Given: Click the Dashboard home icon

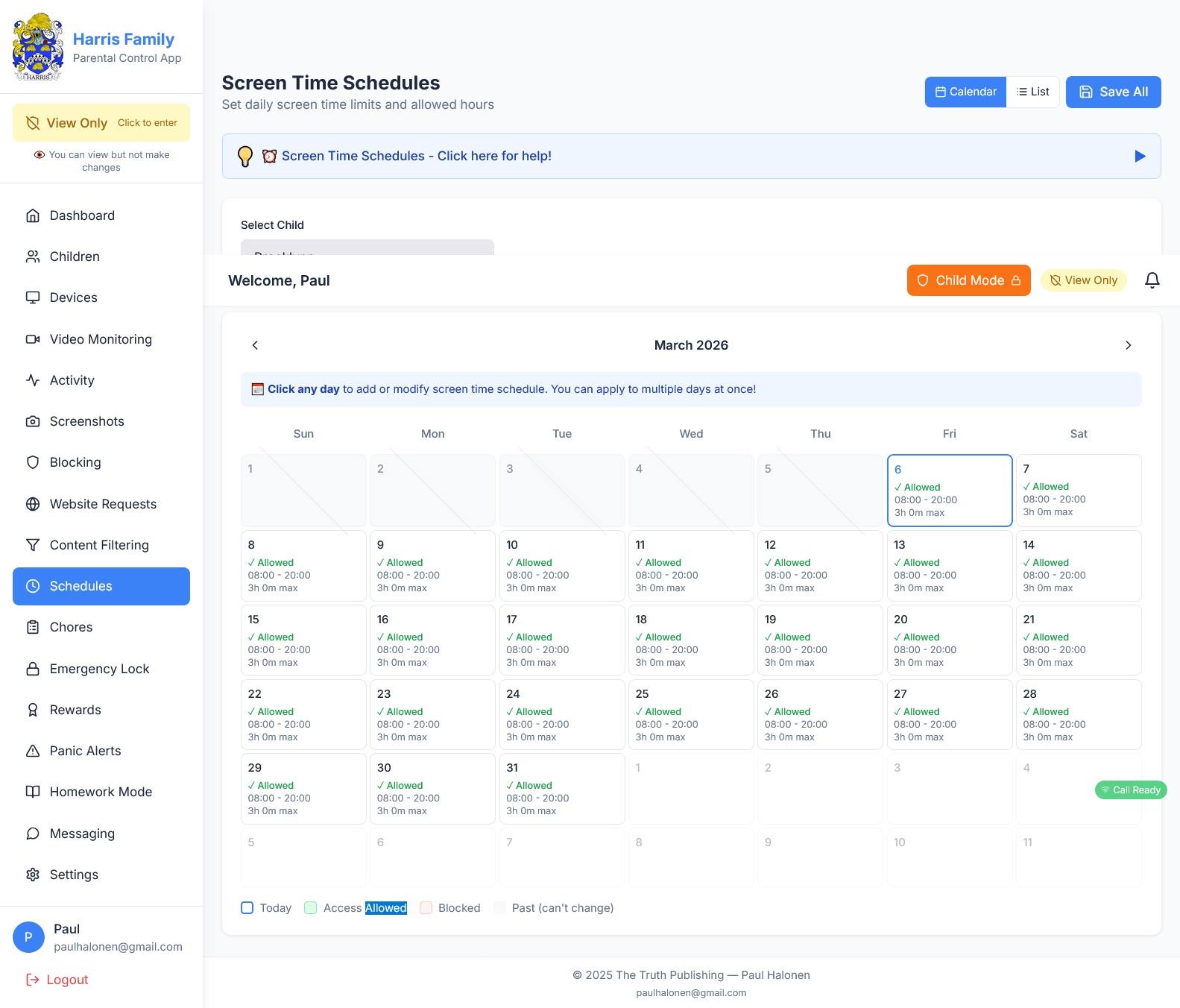Looking at the screenshot, I should [x=33, y=215].
